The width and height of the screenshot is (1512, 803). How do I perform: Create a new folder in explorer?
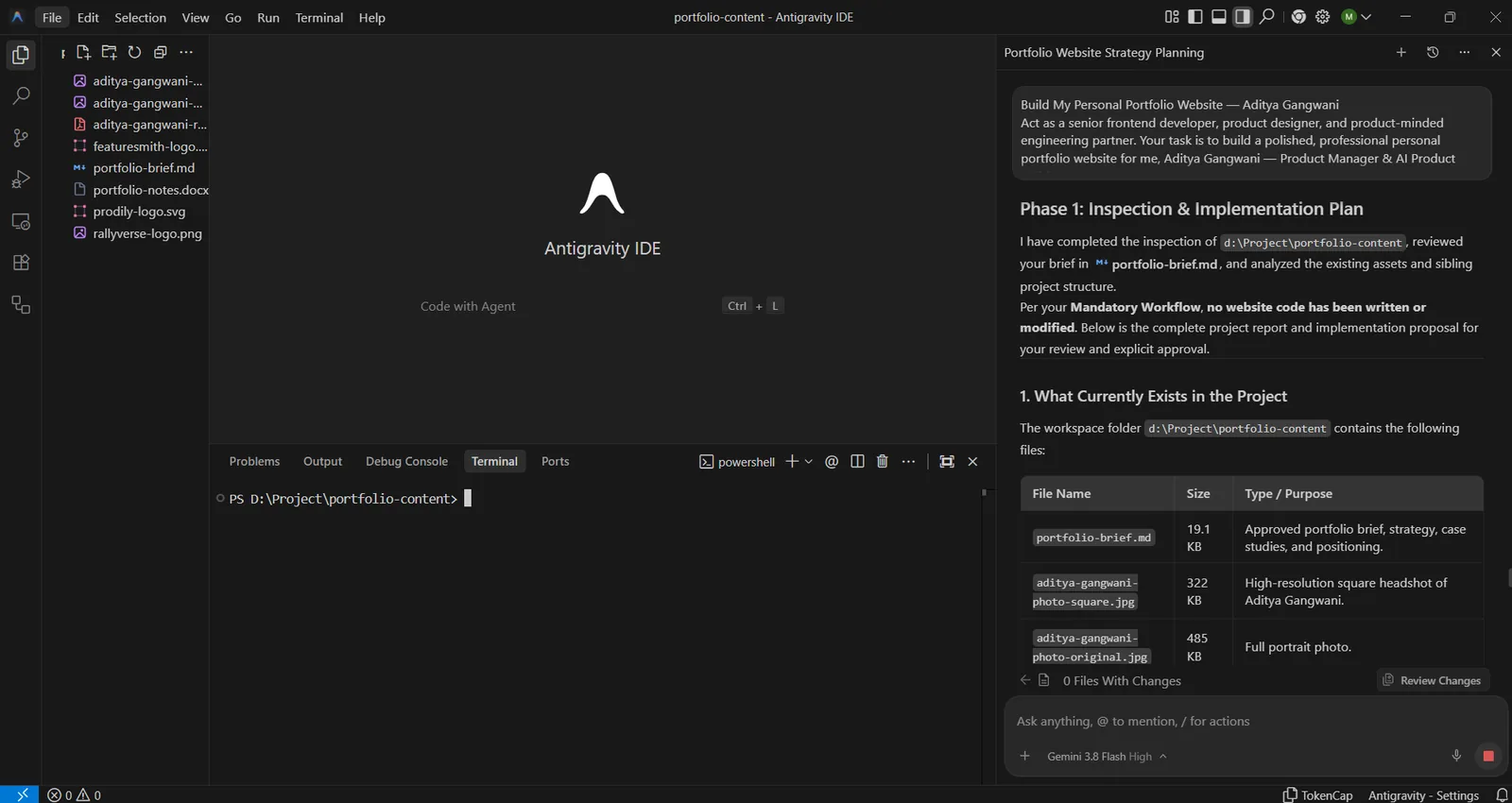click(x=109, y=52)
